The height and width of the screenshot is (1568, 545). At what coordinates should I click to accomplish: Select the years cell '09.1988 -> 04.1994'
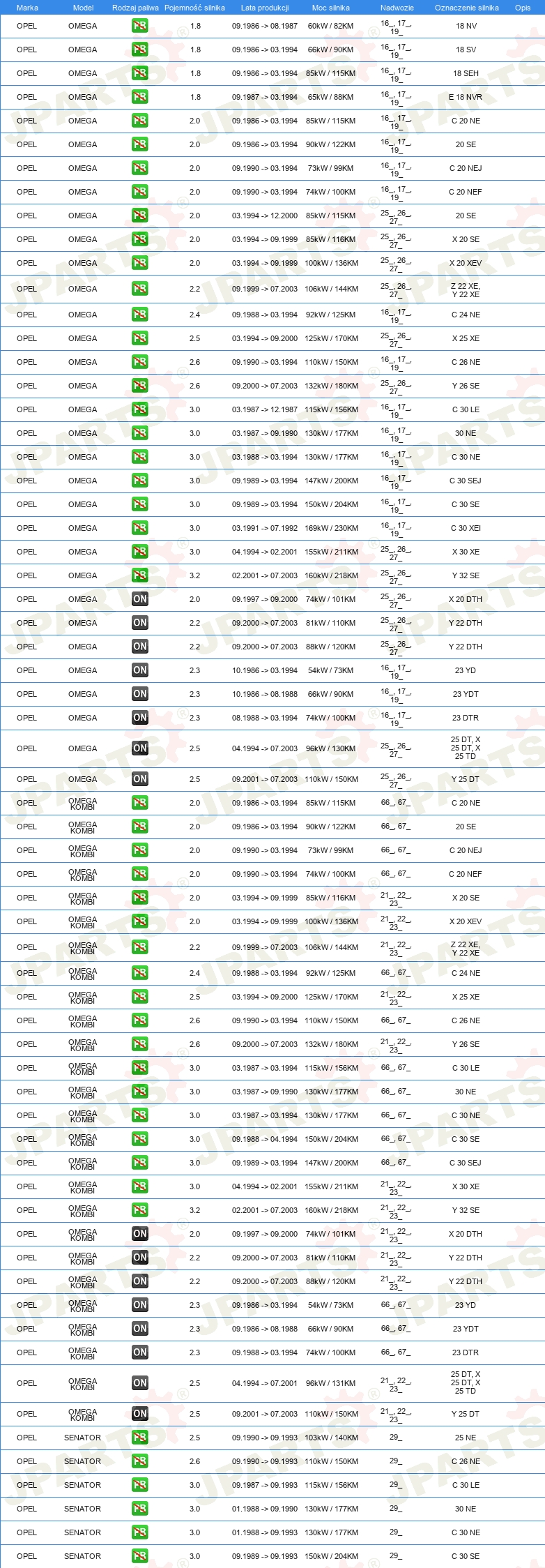265,1139
